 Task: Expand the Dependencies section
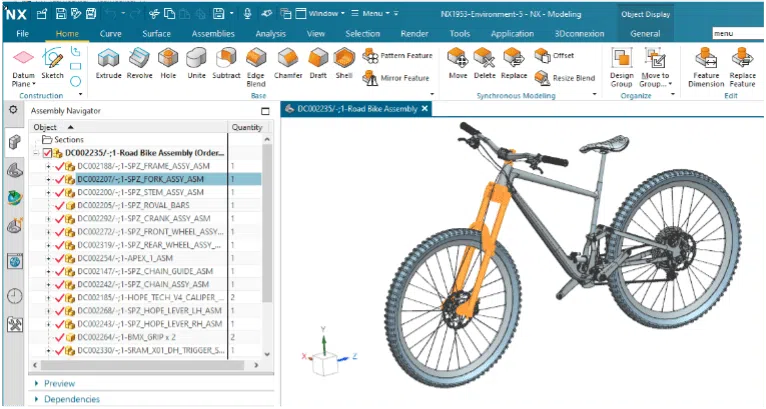[37, 399]
